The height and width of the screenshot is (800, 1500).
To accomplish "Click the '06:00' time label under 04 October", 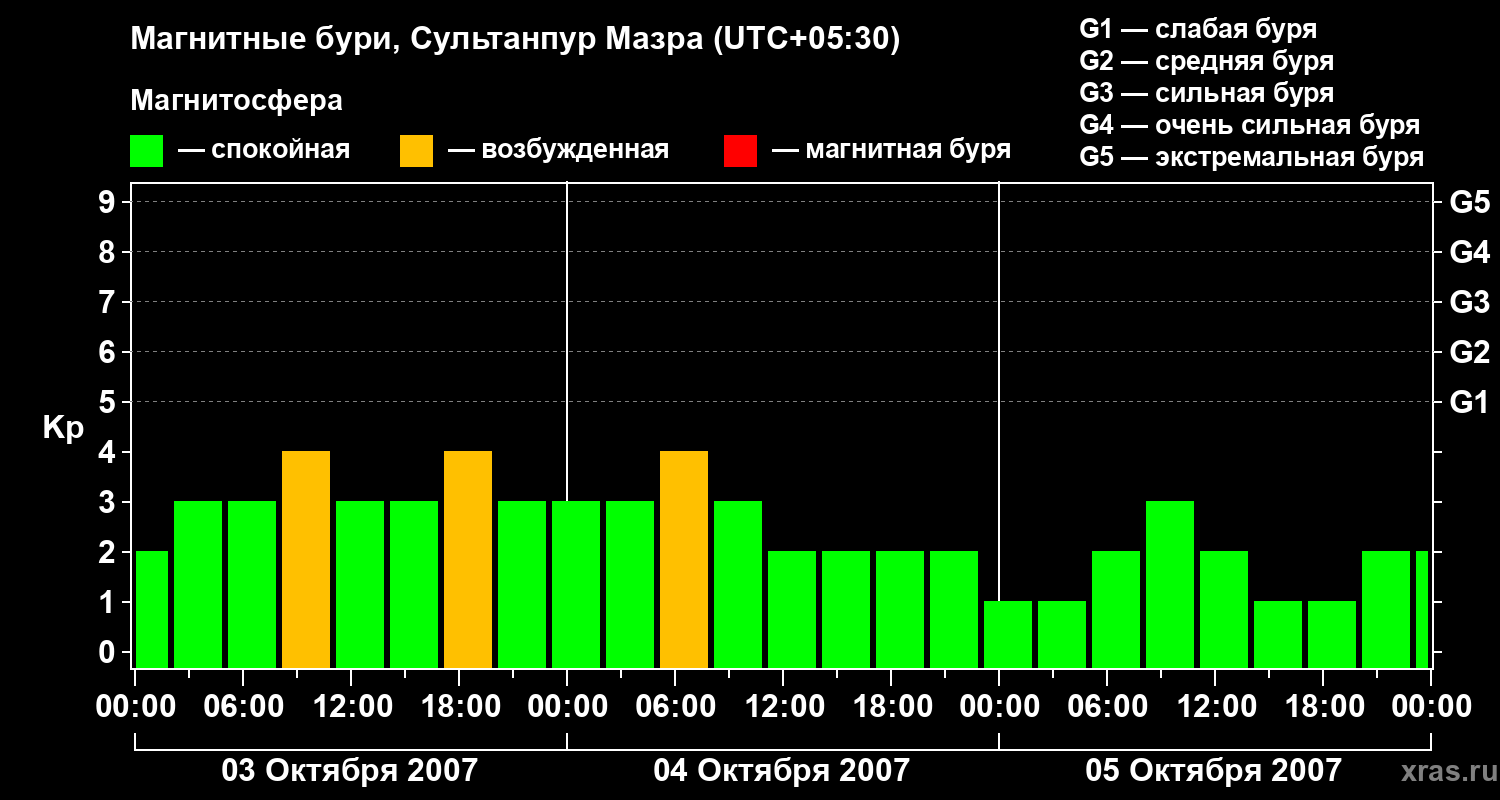I will pyautogui.click(x=675, y=707).
